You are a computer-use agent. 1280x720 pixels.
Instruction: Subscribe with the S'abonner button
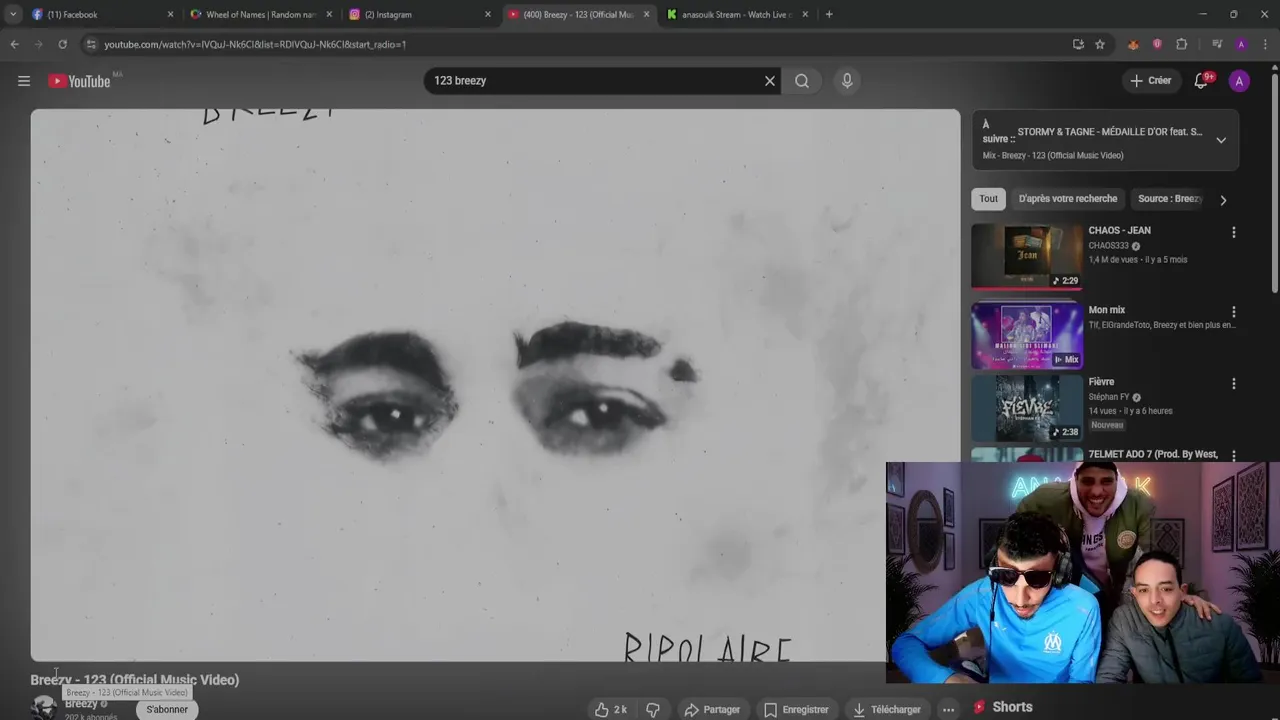[167, 709]
